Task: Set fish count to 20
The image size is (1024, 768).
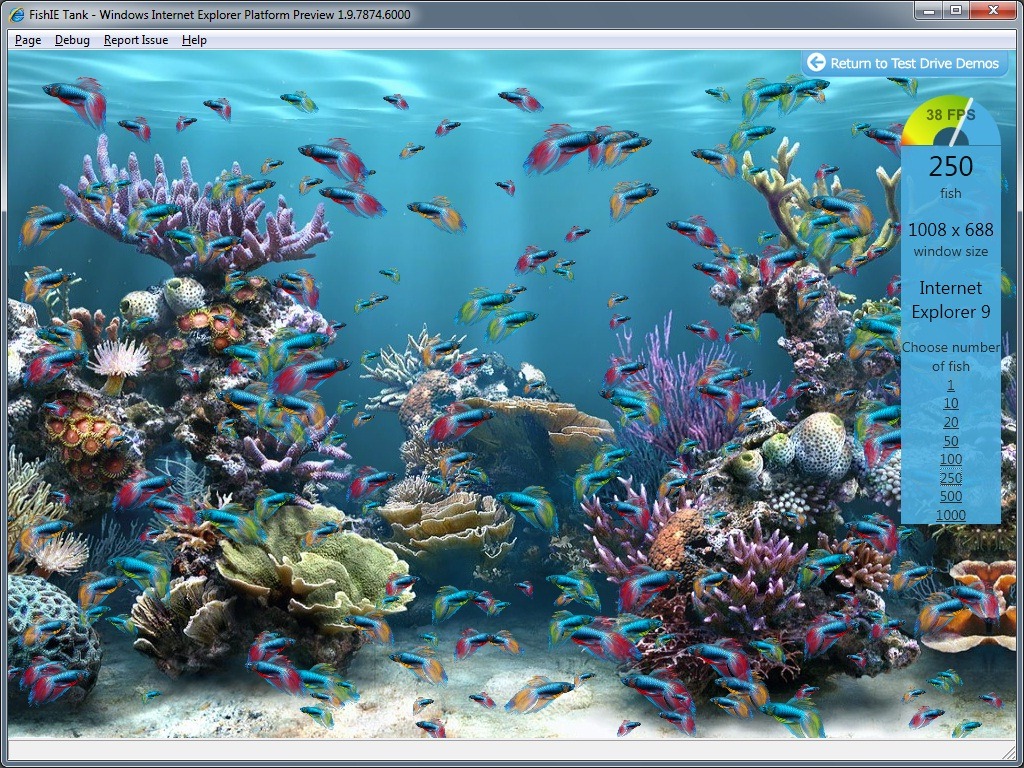Action: (950, 422)
